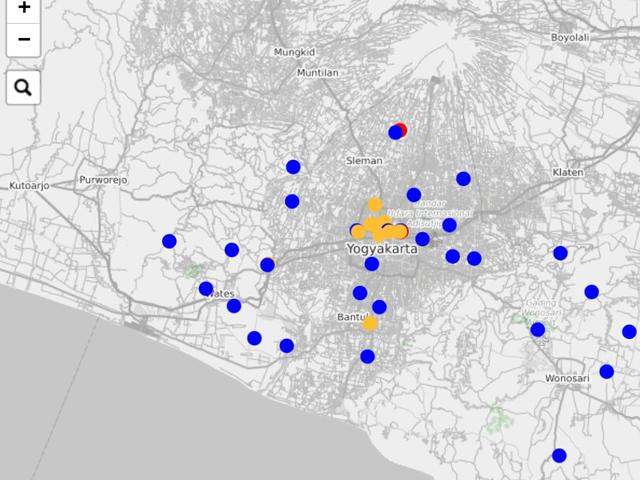This screenshot has width=640, height=480.
Task: Click the westernmost blue marker on the map
Action: [x=169, y=241]
